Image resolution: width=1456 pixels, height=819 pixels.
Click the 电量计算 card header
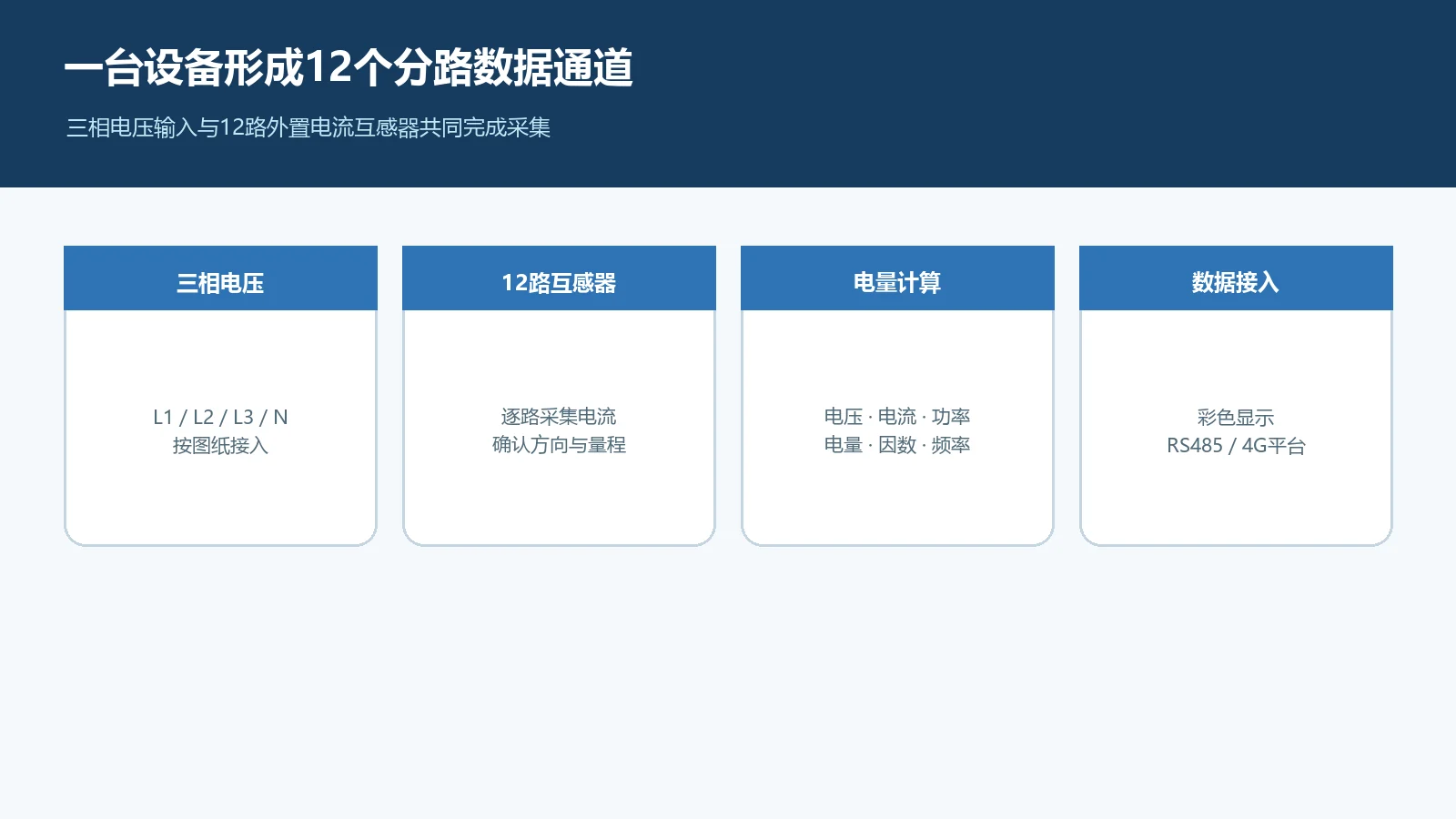[x=897, y=278]
